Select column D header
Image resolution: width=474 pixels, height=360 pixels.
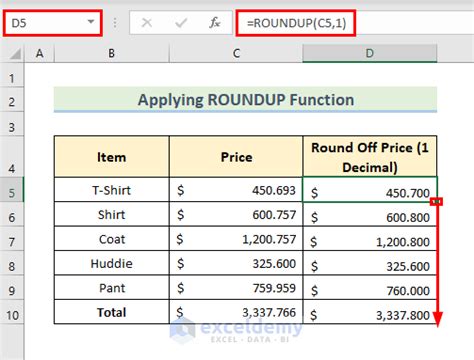[370, 53]
